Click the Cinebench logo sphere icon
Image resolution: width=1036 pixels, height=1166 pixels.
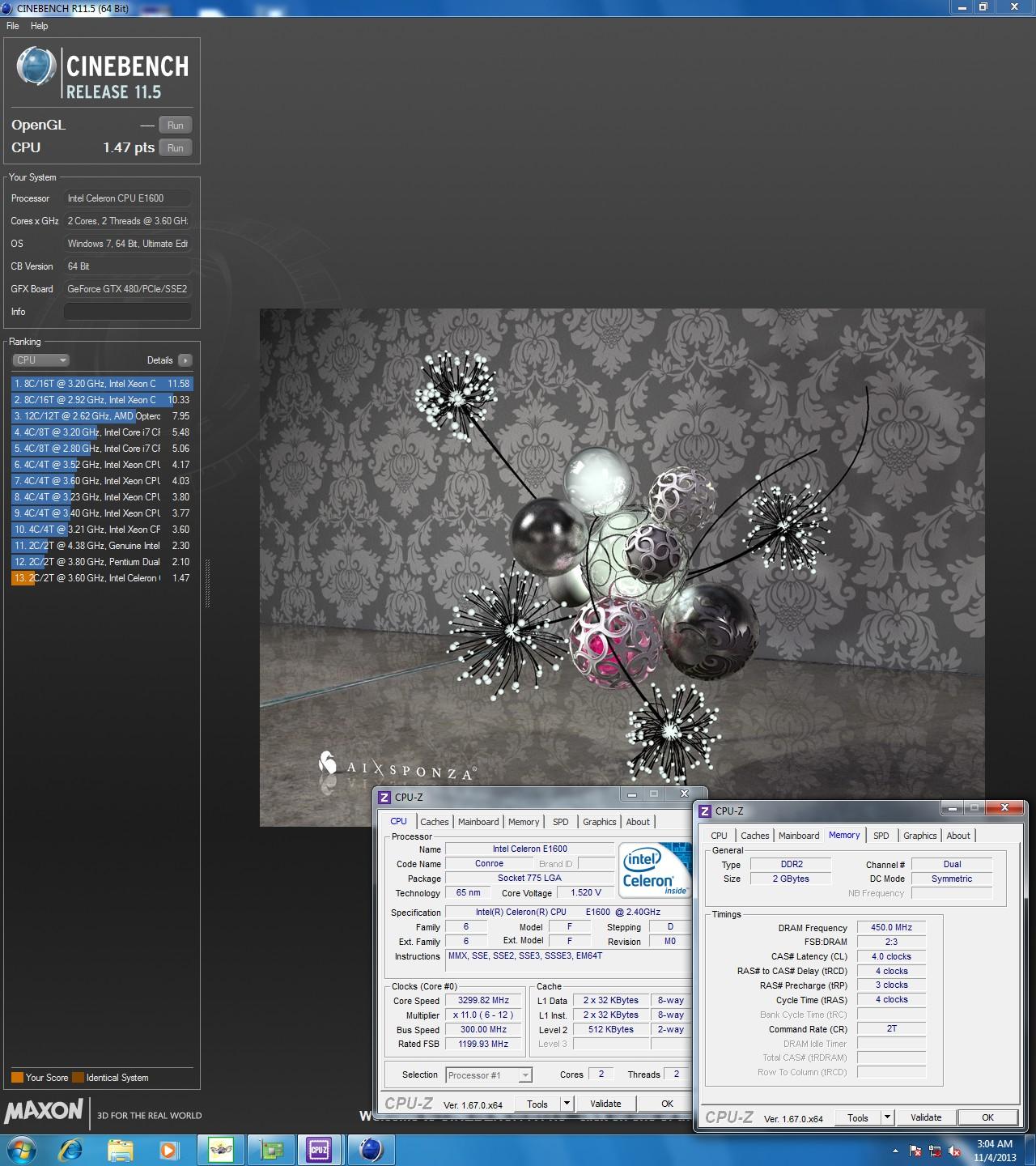[x=36, y=66]
